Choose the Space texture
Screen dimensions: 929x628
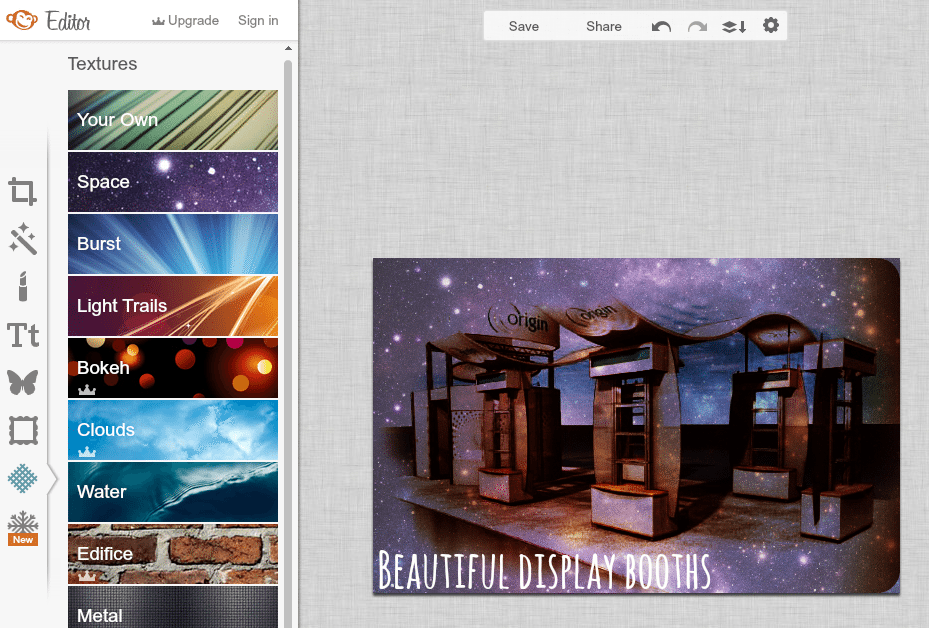[173, 182]
